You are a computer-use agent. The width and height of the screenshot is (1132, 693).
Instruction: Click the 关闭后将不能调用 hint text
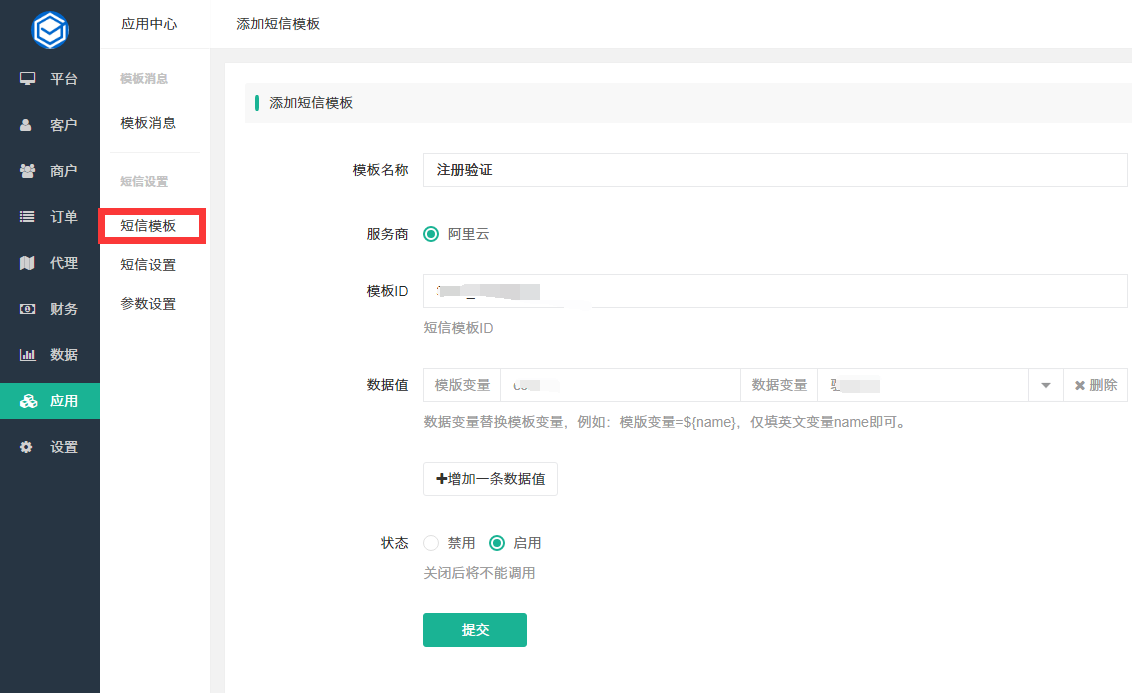click(479, 573)
